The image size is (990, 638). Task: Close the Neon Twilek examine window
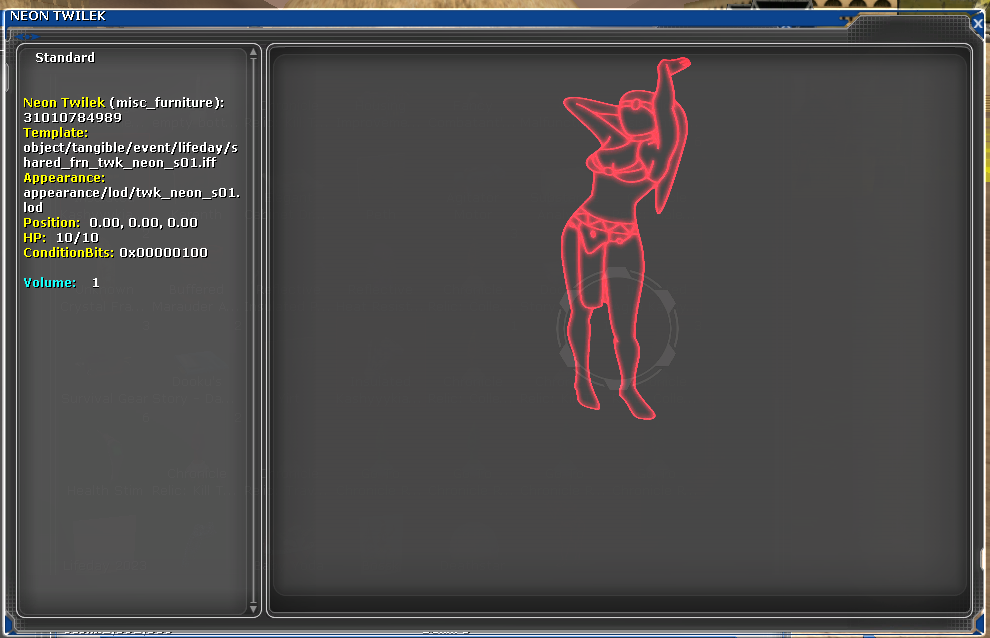977,24
